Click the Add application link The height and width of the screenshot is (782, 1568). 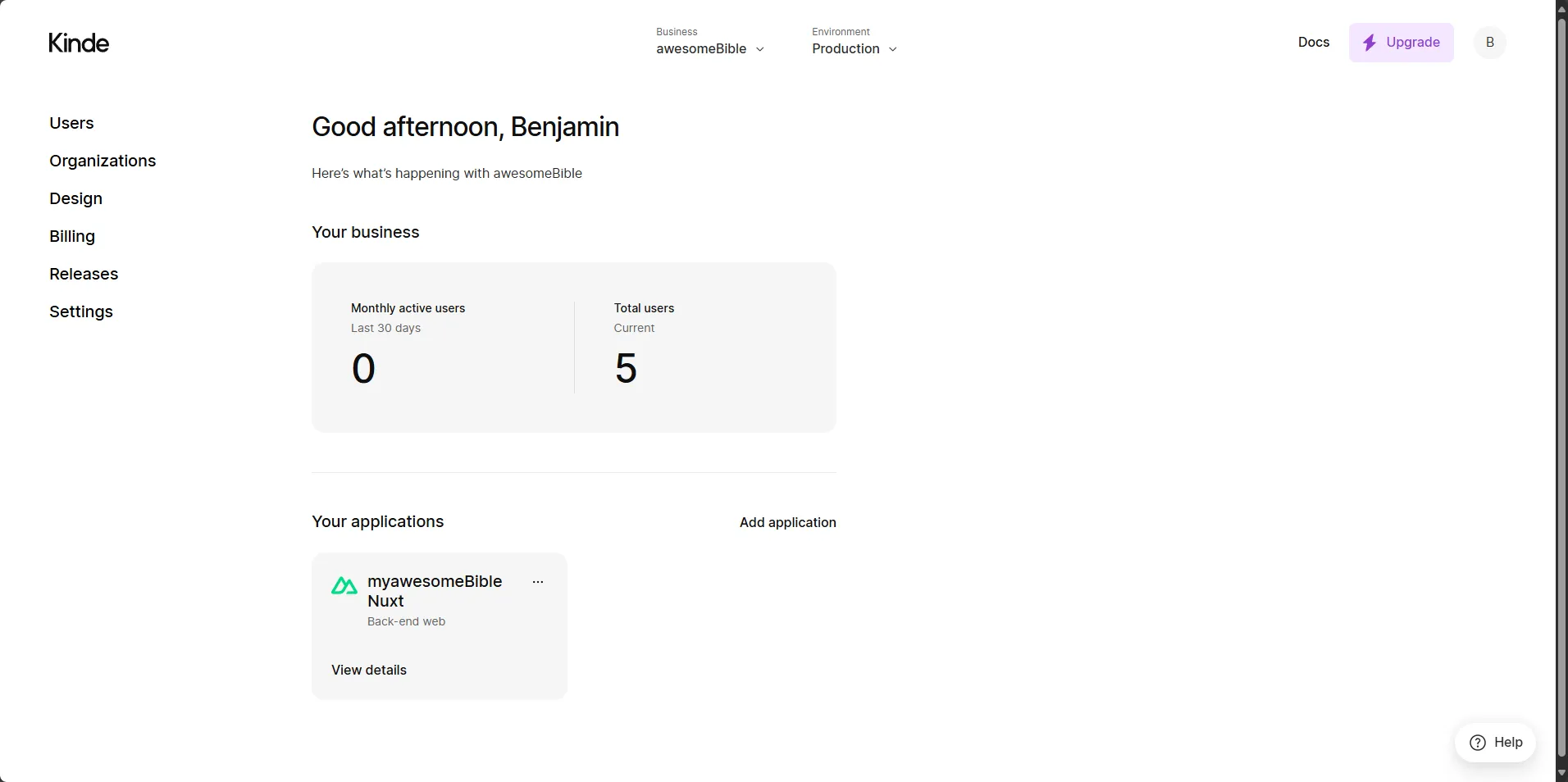point(787,522)
